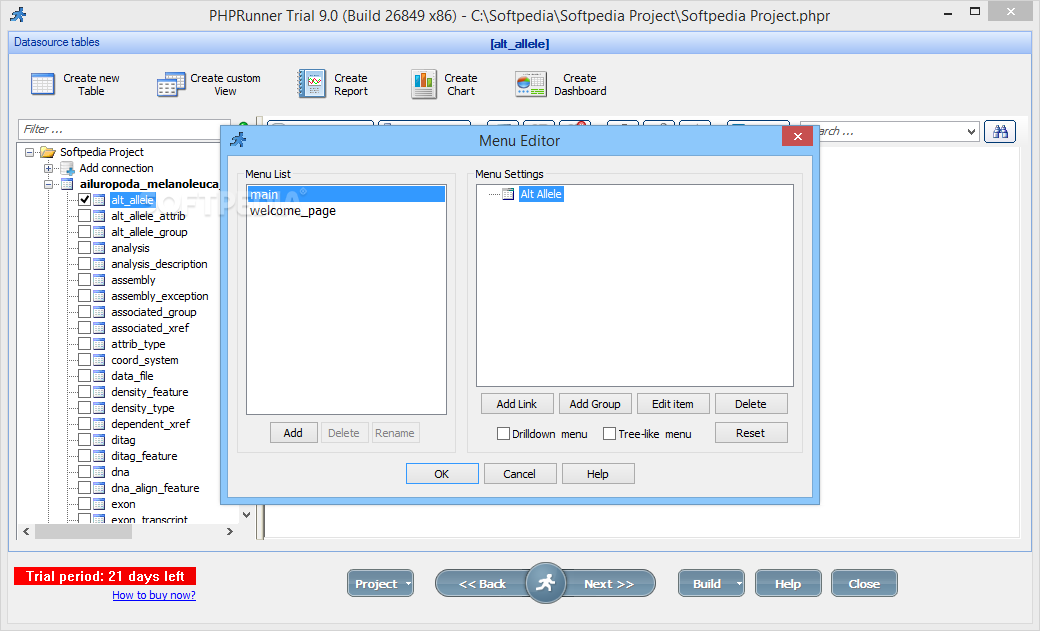This screenshot has height=631, width=1040.
Task: Check the assembly_exception checkbox
Action: [x=84, y=296]
